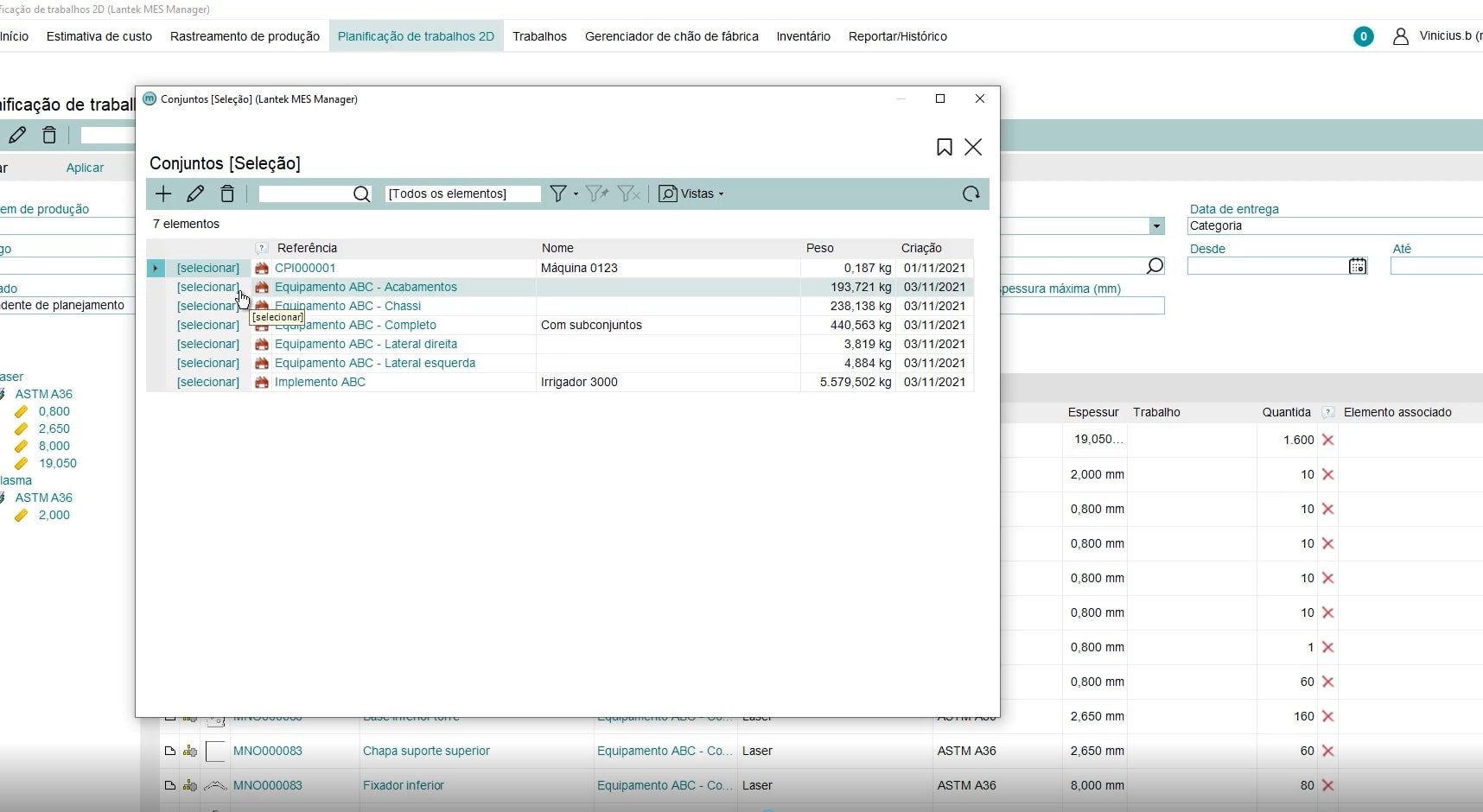Click the pin filter funnel icon

[x=596, y=193]
